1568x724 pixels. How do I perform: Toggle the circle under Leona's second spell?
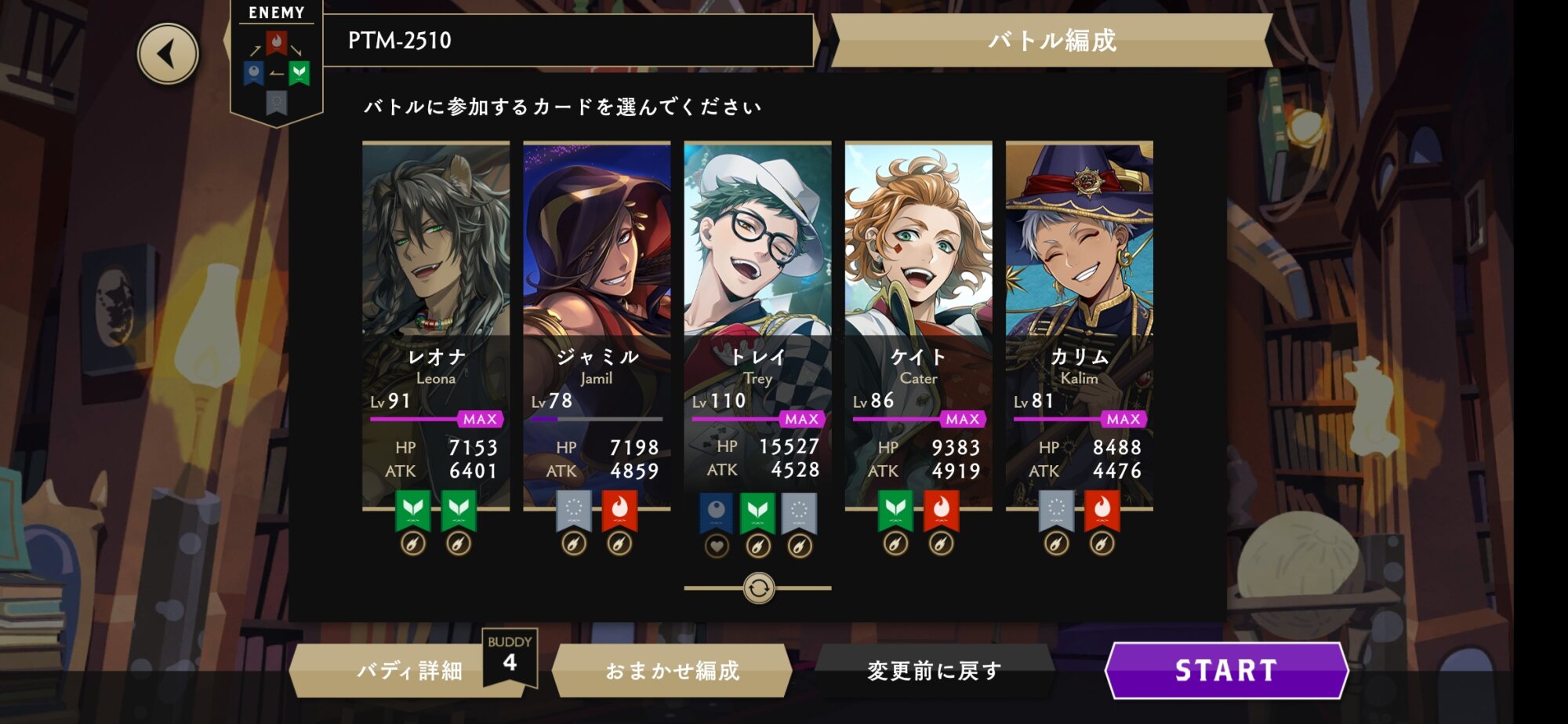pos(459,544)
